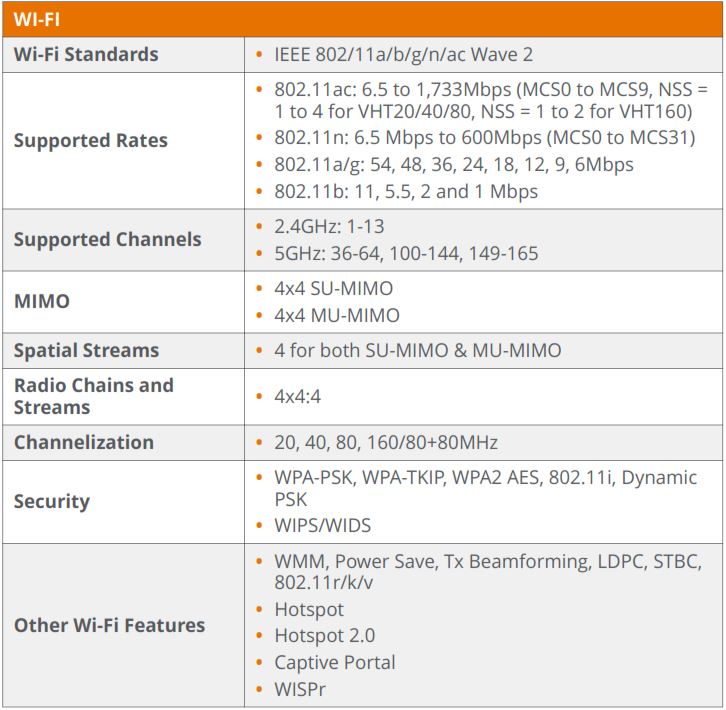Click the WISPr feature item
This screenshot has width=726, height=710.
coord(300,690)
